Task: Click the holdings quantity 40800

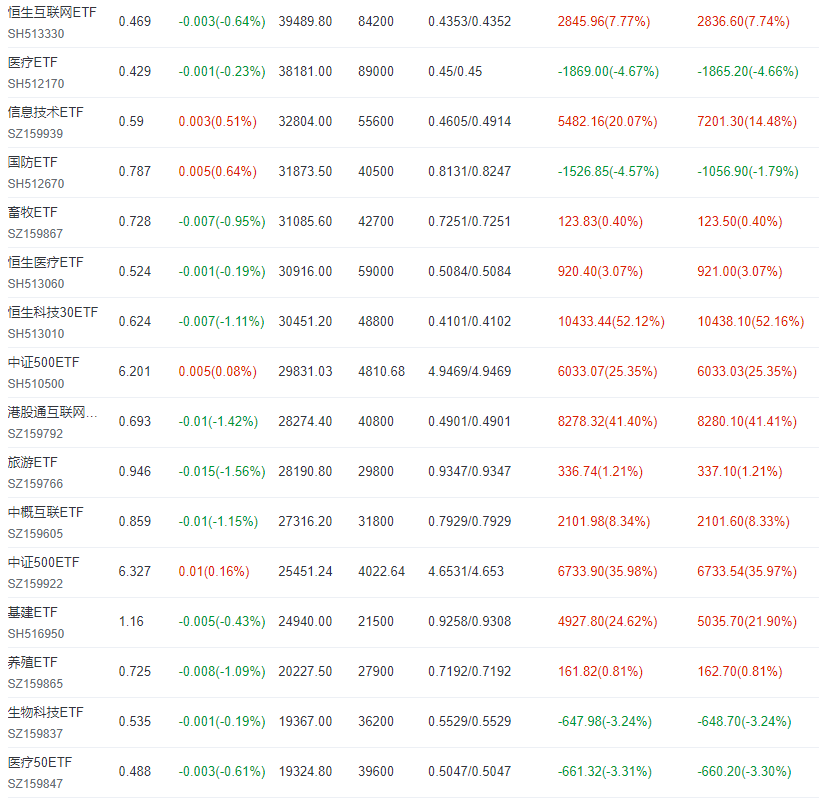Action: pyautogui.click(x=376, y=421)
